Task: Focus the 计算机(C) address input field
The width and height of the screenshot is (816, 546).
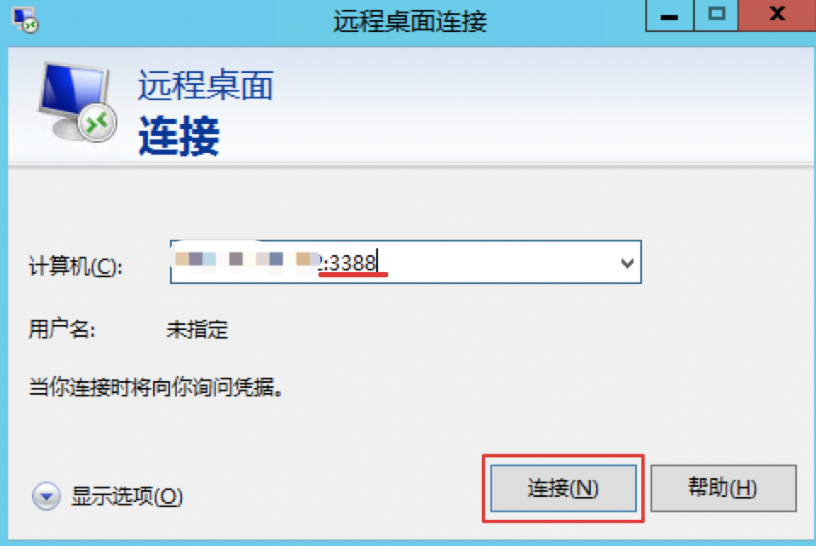Action: (x=405, y=262)
